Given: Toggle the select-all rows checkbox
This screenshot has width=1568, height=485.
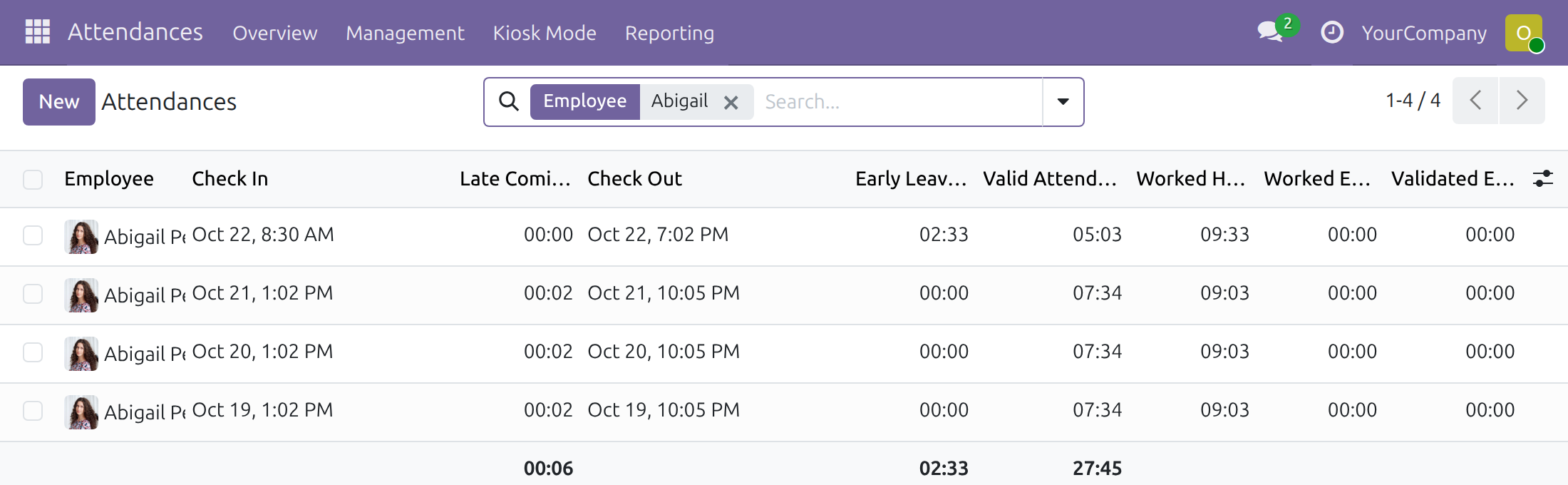Looking at the screenshot, I should tap(33, 179).
